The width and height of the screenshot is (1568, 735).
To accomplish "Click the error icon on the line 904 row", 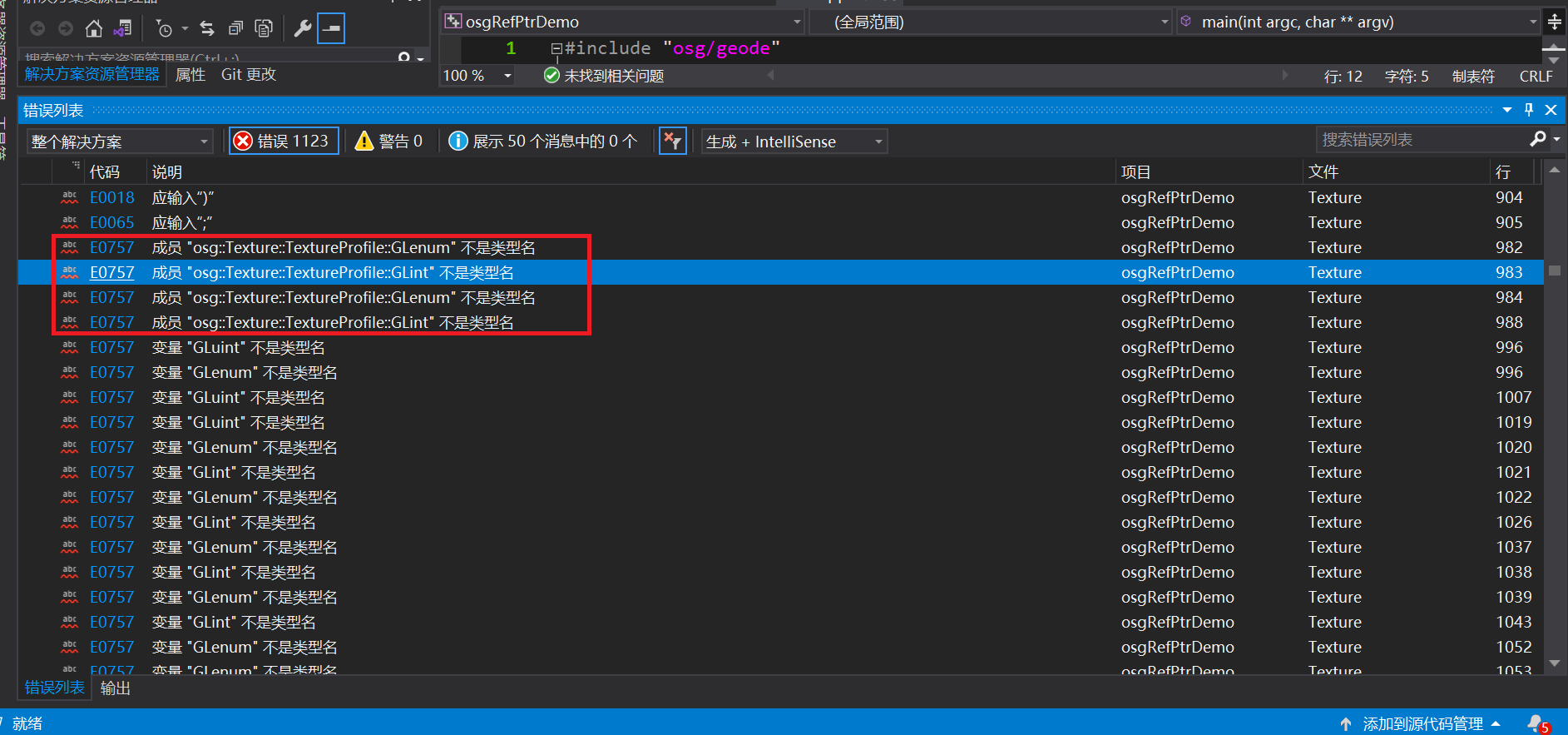I will pyautogui.click(x=70, y=197).
